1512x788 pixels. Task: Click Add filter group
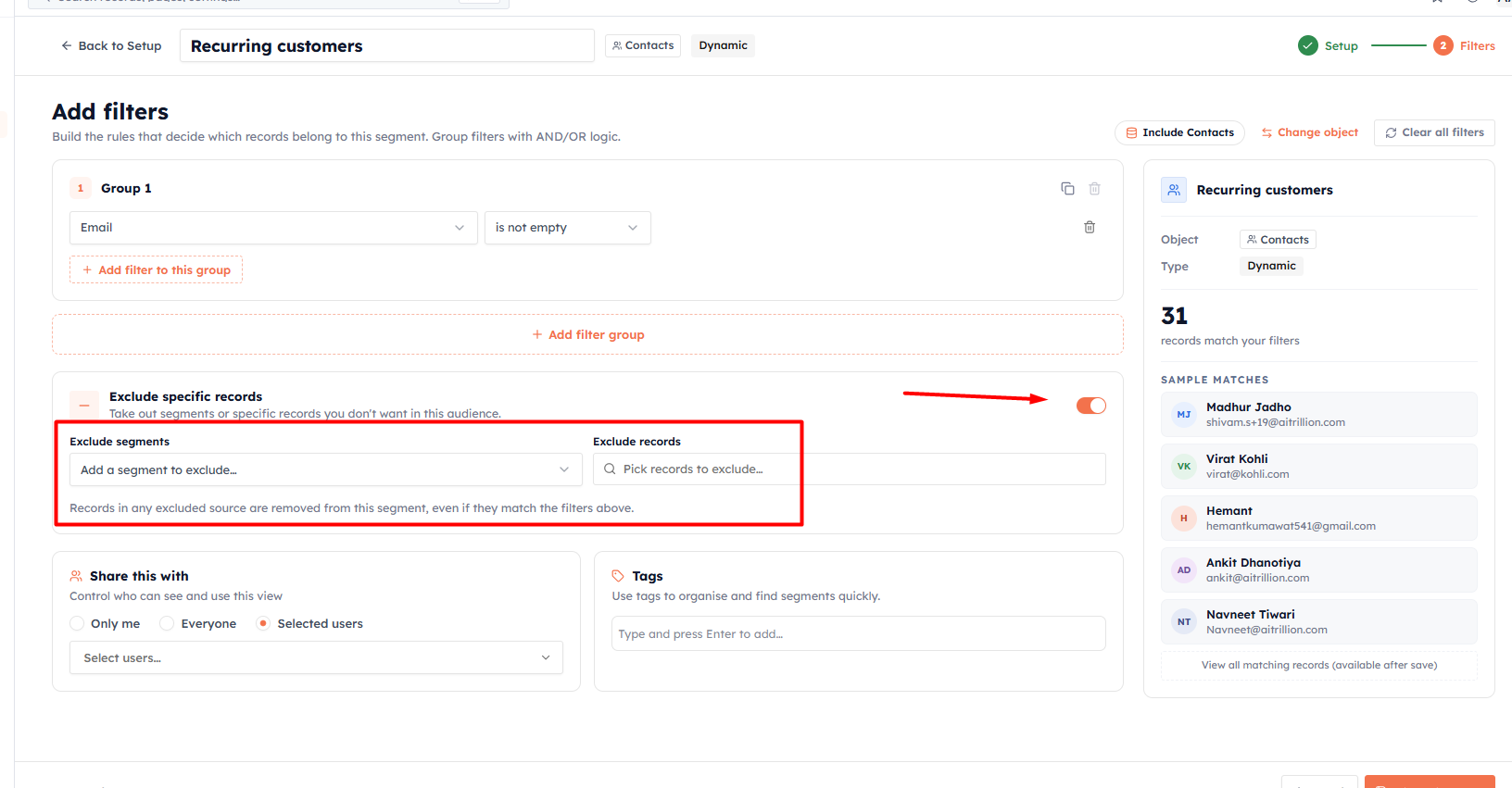click(x=587, y=334)
